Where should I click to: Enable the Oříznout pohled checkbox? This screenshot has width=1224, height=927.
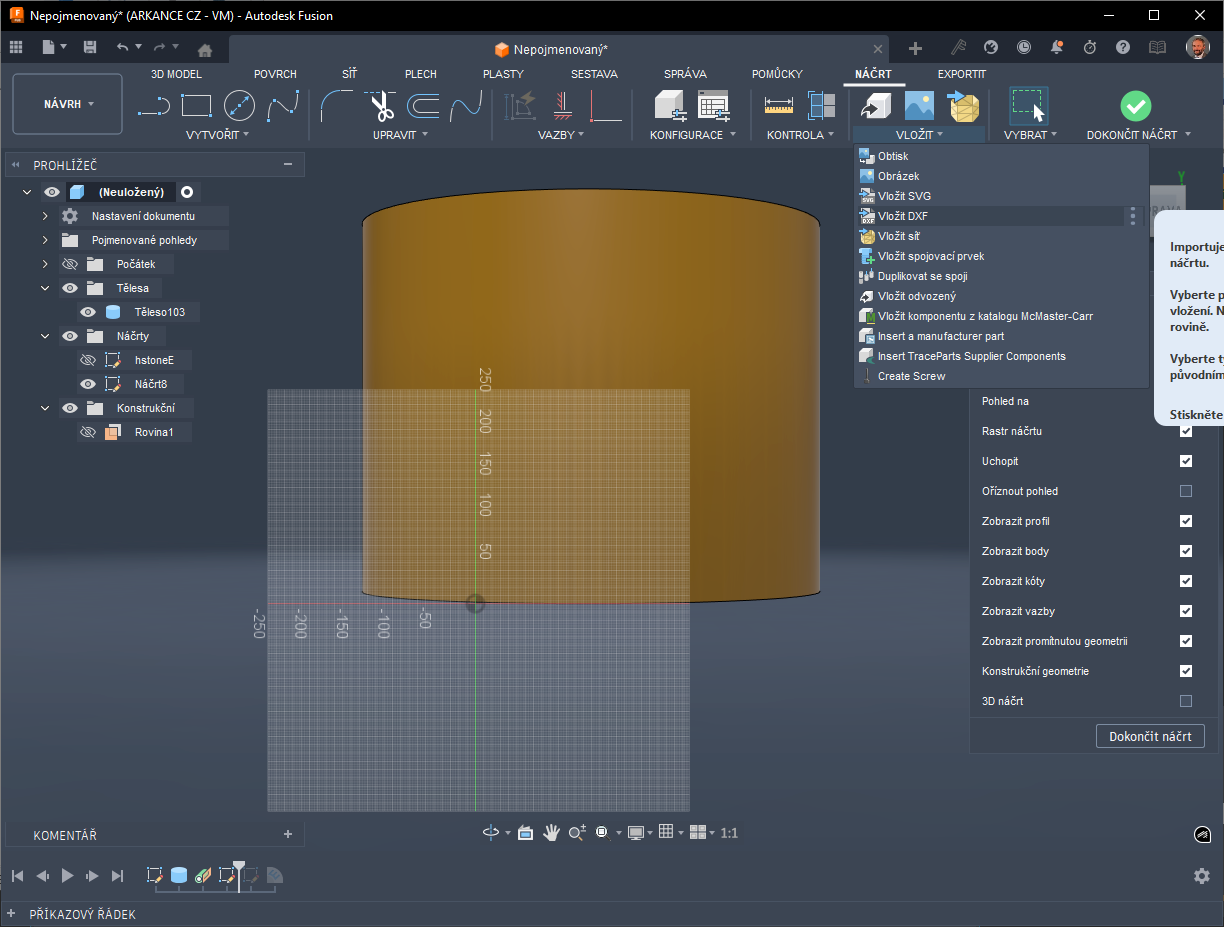tap(1186, 491)
